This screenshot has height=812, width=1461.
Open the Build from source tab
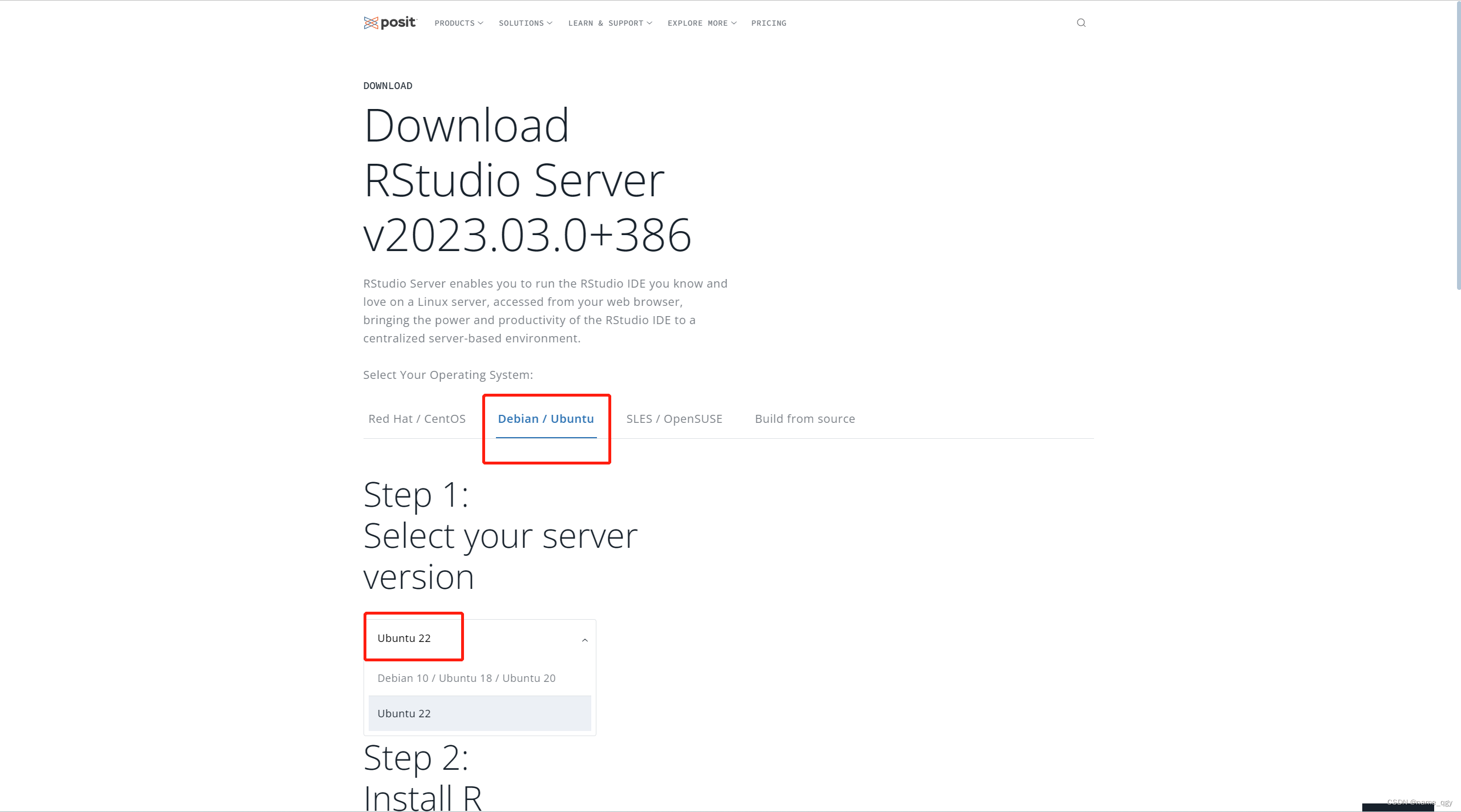click(805, 419)
